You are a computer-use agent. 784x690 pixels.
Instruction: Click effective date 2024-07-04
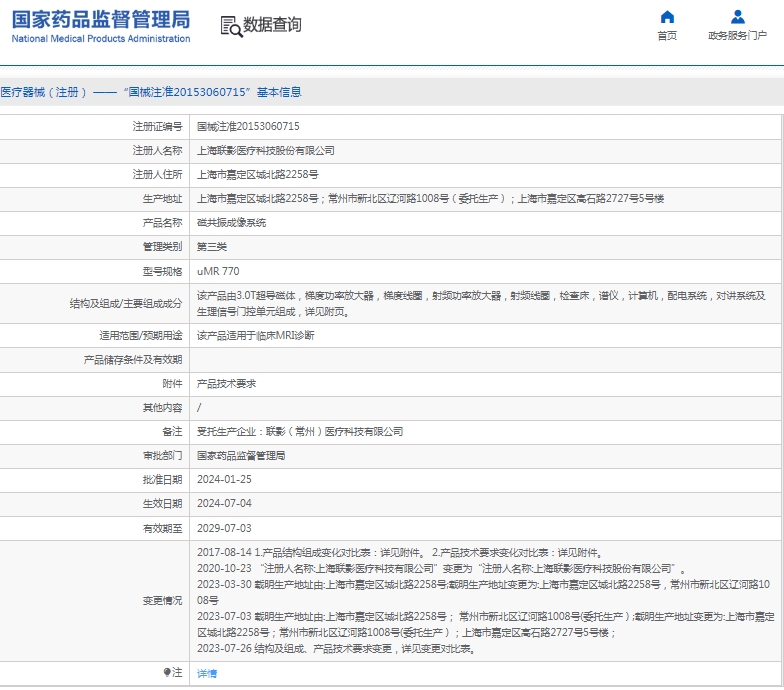click(224, 504)
